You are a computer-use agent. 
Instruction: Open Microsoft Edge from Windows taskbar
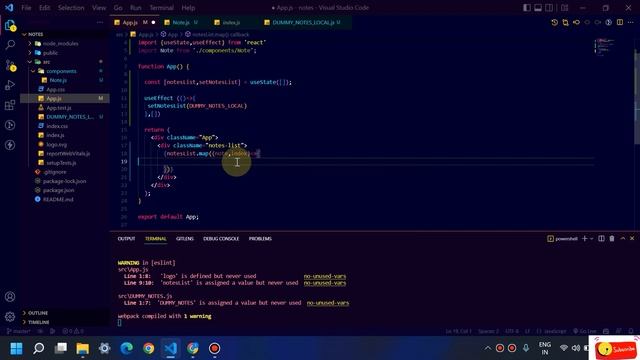(x=127, y=348)
